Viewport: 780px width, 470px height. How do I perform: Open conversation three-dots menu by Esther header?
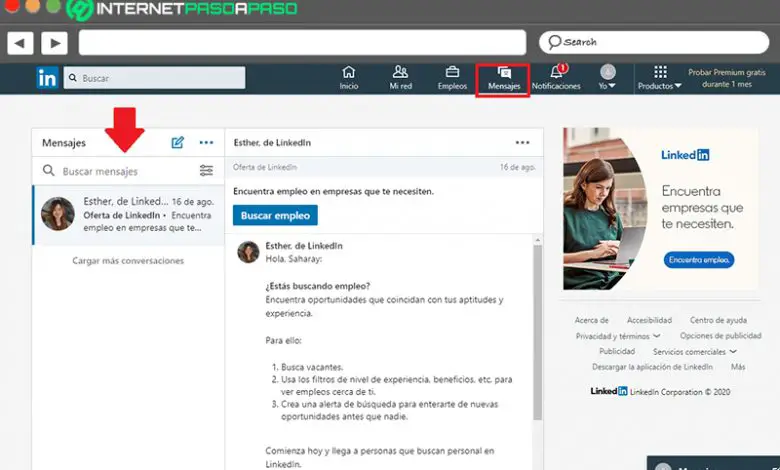point(522,143)
